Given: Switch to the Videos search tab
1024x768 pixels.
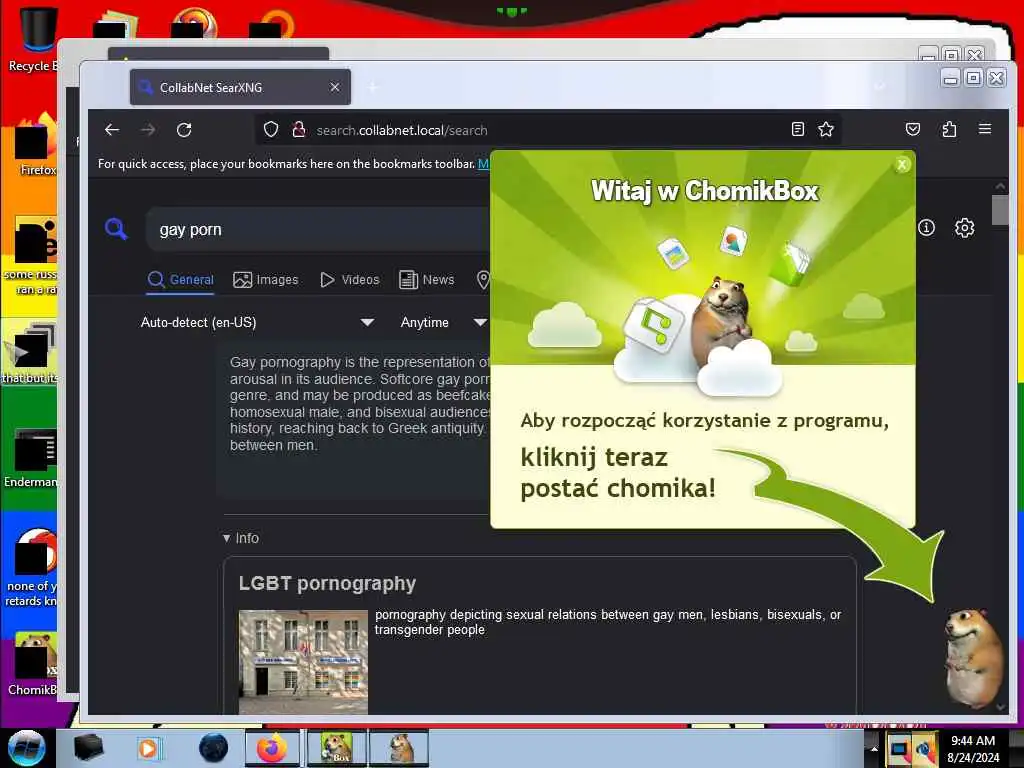Looking at the screenshot, I should 349,280.
